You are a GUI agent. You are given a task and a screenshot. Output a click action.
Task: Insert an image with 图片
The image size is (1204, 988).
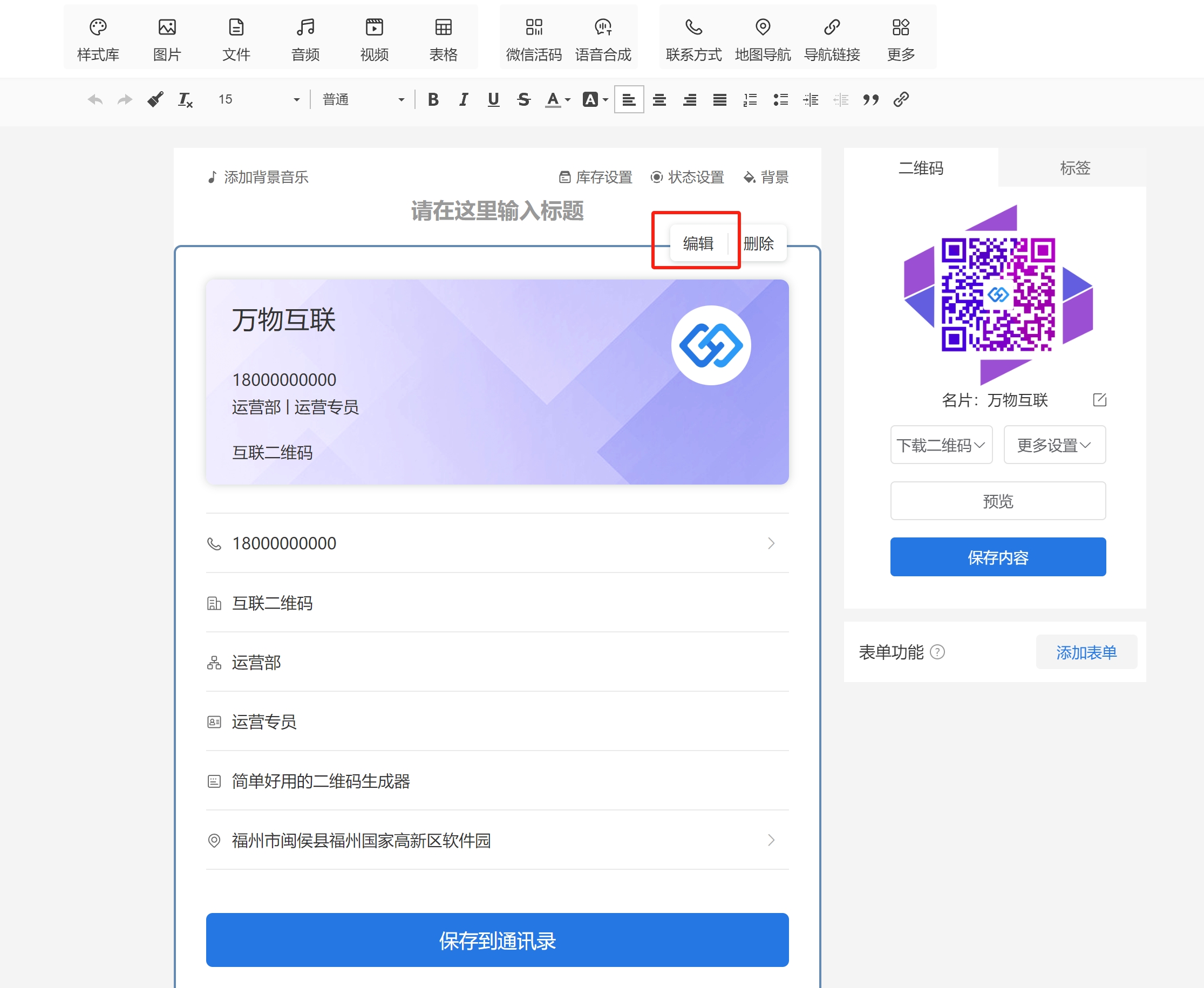point(167,39)
